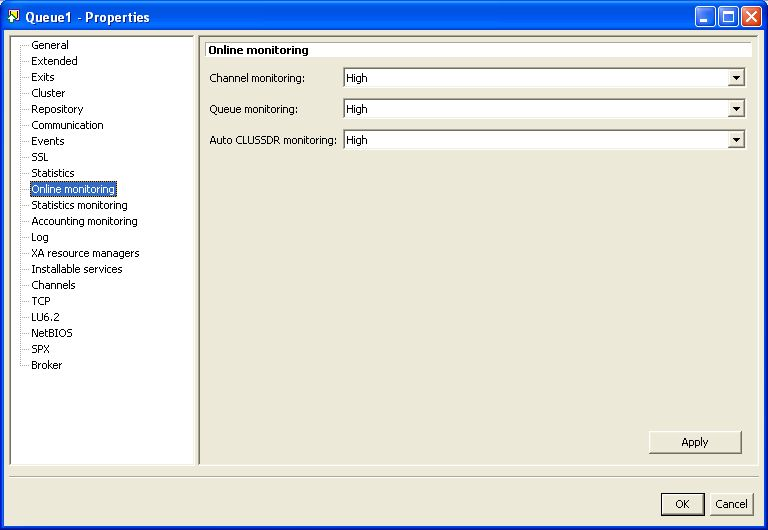Open NetBIOS settings
This screenshot has height=530, width=768.
pyautogui.click(x=51, y=333)
